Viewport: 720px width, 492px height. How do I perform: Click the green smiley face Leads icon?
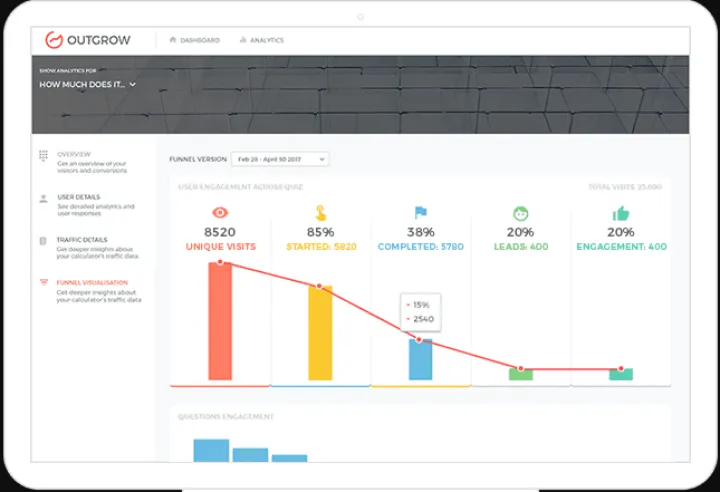(x=520, y=213)
